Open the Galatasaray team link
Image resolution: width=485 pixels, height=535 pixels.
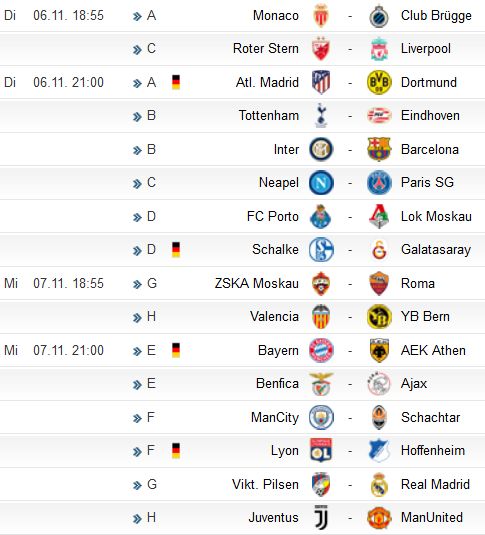436,249
